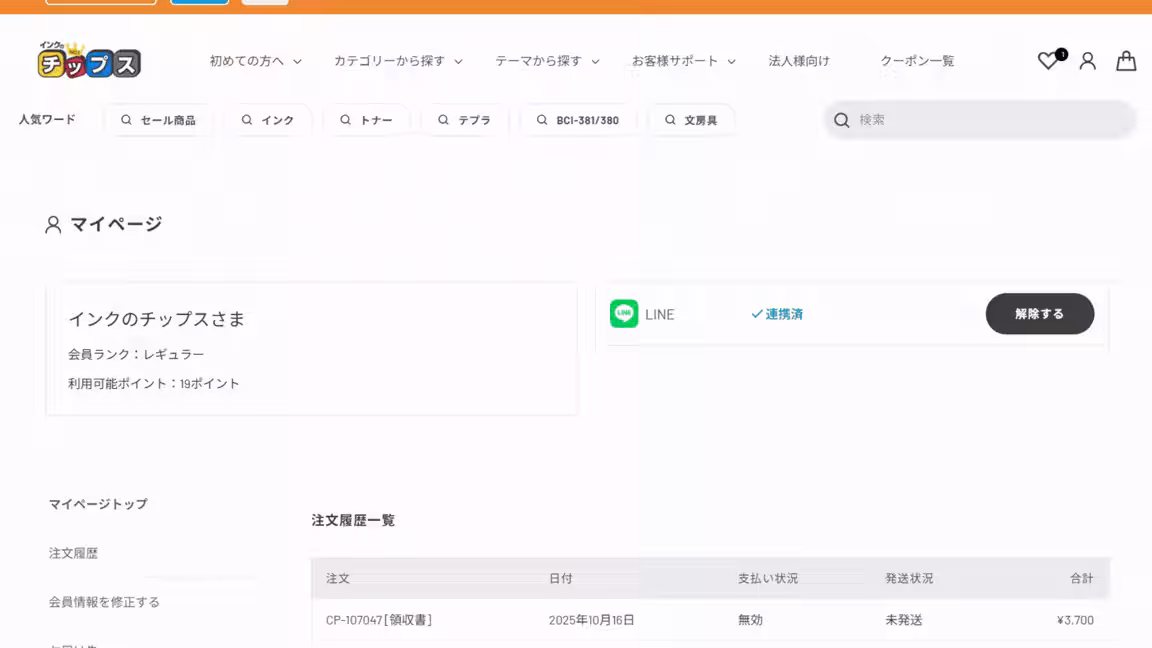
Task: Click the magnifier icon on the 文房具 chip
Action: point(670,119)
